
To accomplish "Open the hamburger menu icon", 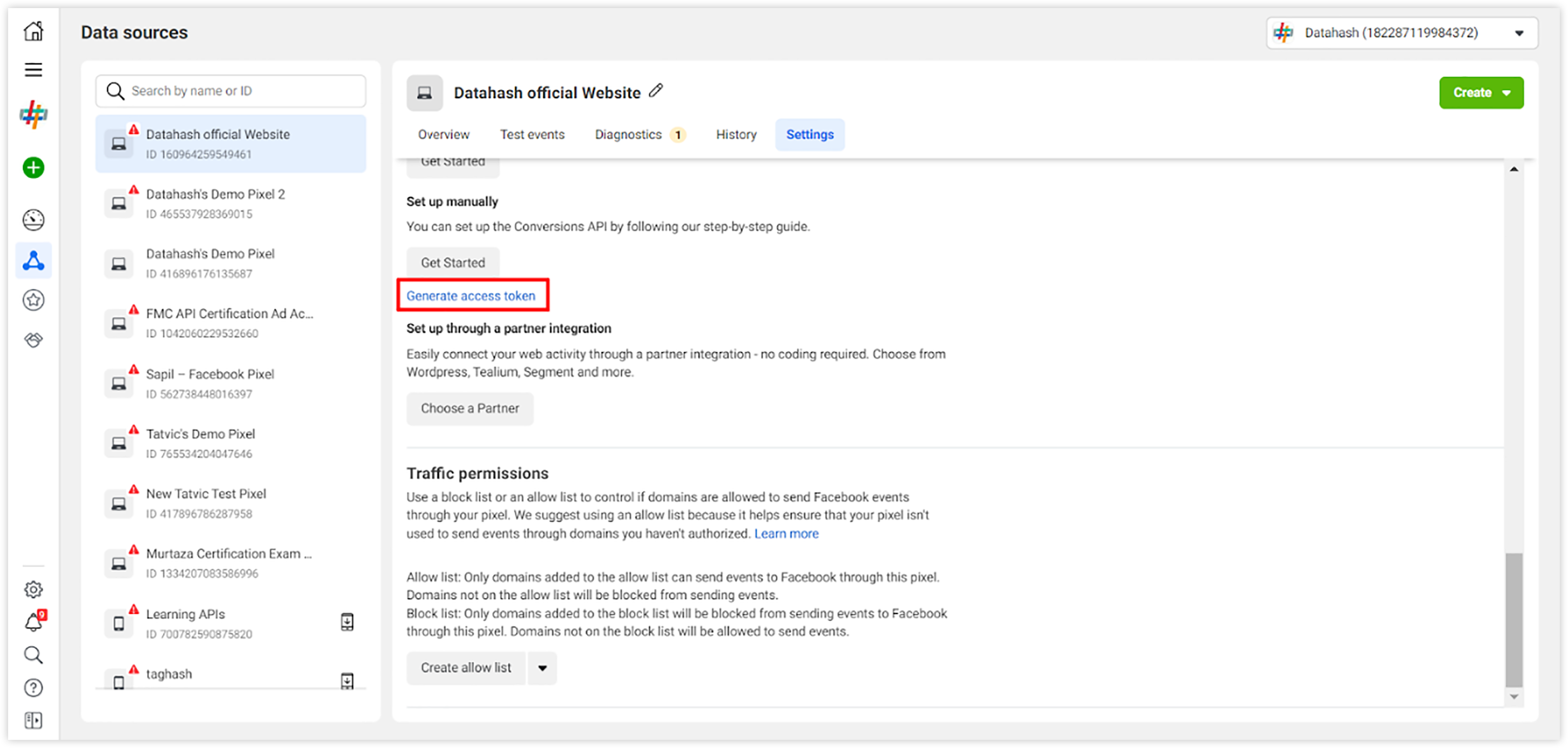I will 33,70.
